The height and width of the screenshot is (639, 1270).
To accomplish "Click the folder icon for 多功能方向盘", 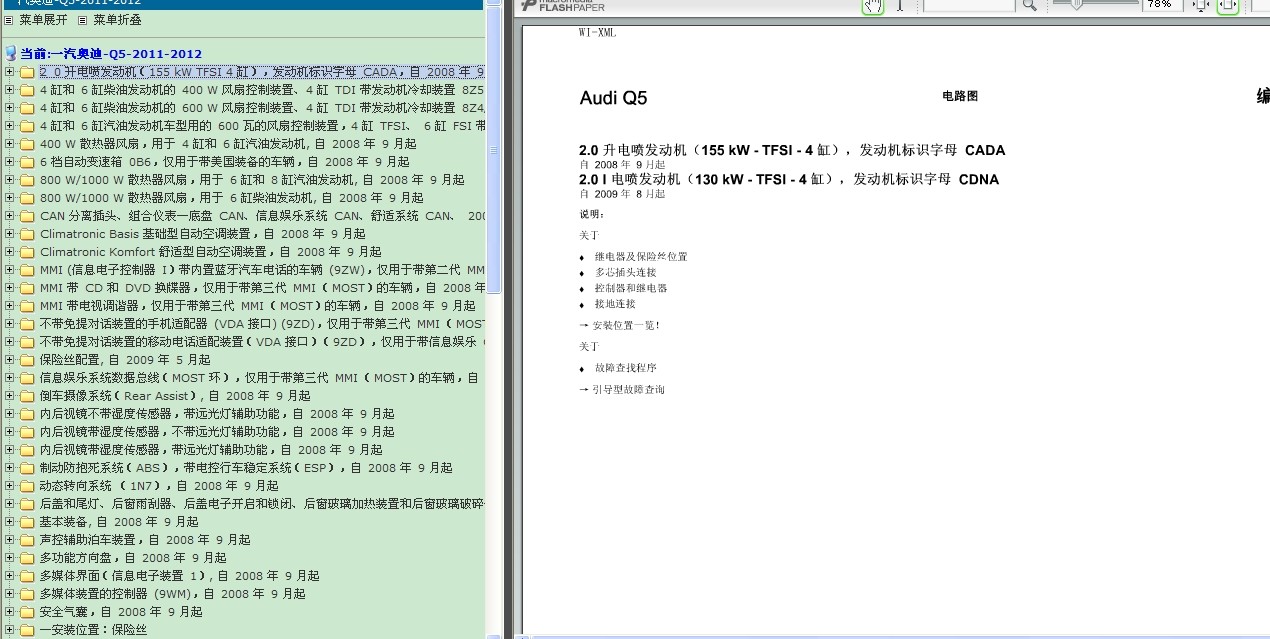I will [x=27, y=558].
